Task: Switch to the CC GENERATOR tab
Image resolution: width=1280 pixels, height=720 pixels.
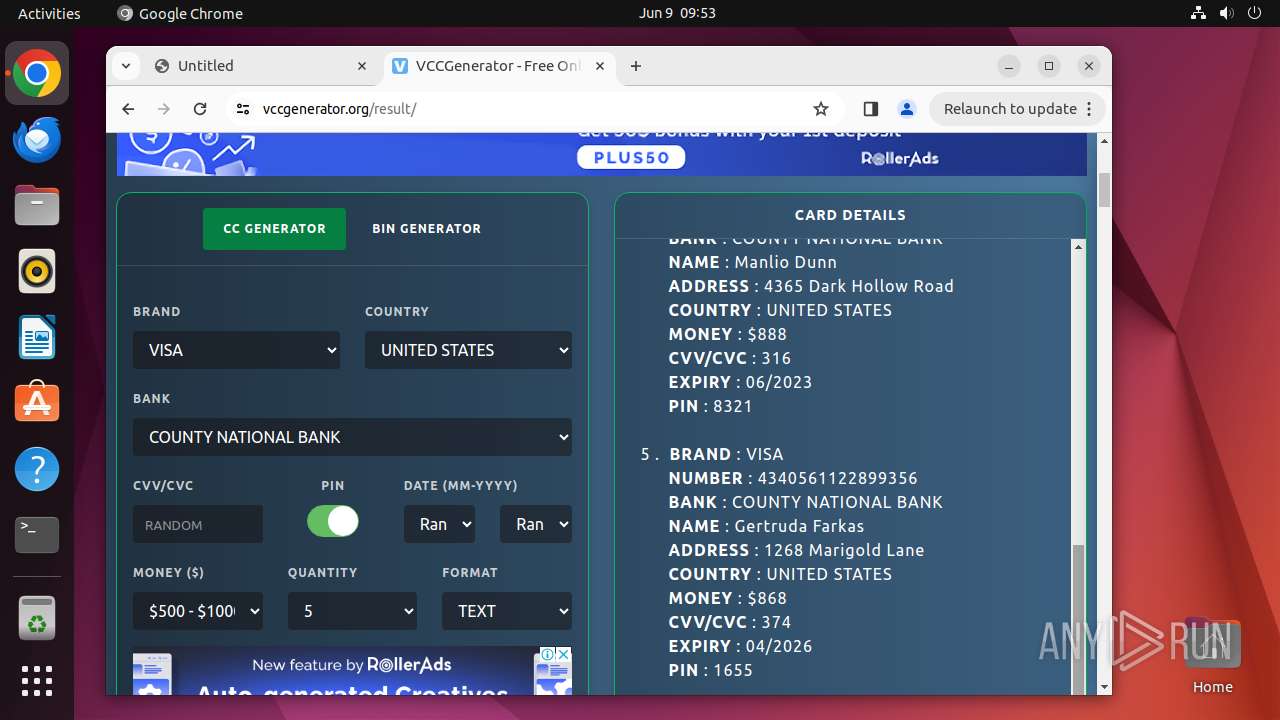Action: (274, 229)
